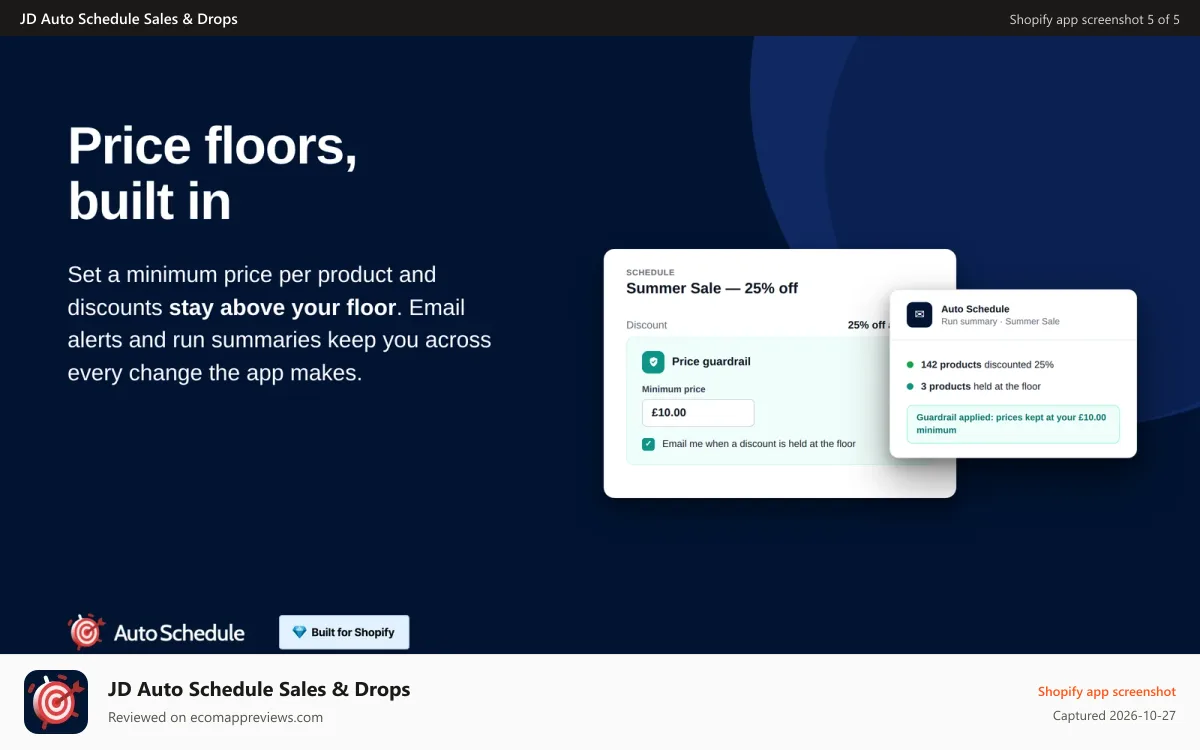The width and height of the screenshot is (1200, 750).
Task: Click the Minimum price label
Action: (x=673, y=389)
